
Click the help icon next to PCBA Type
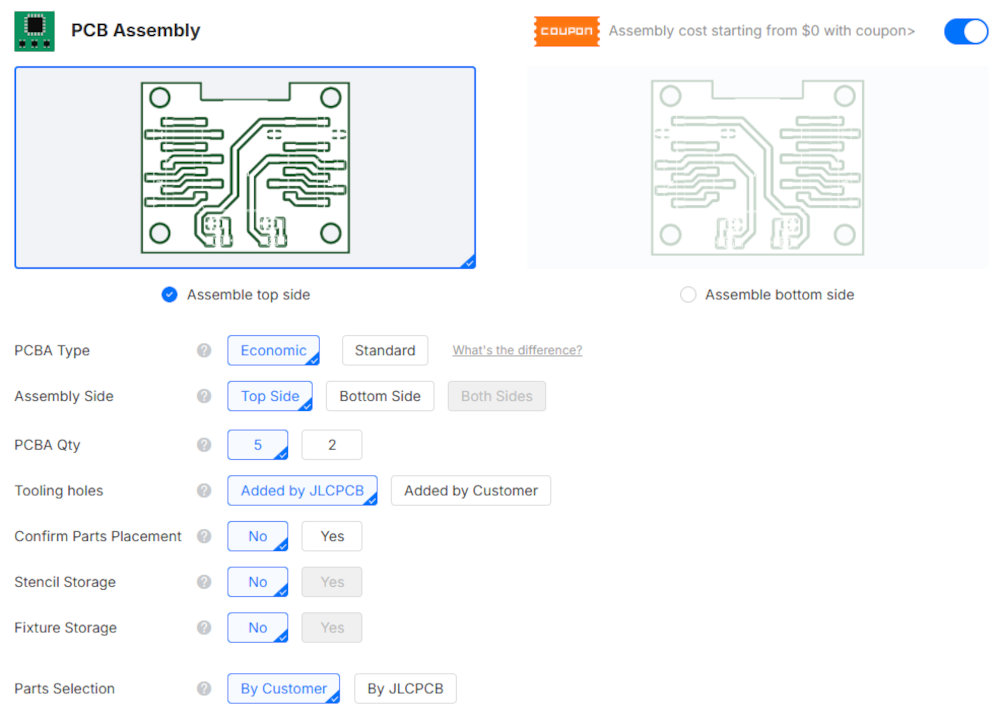pos(204,351)
